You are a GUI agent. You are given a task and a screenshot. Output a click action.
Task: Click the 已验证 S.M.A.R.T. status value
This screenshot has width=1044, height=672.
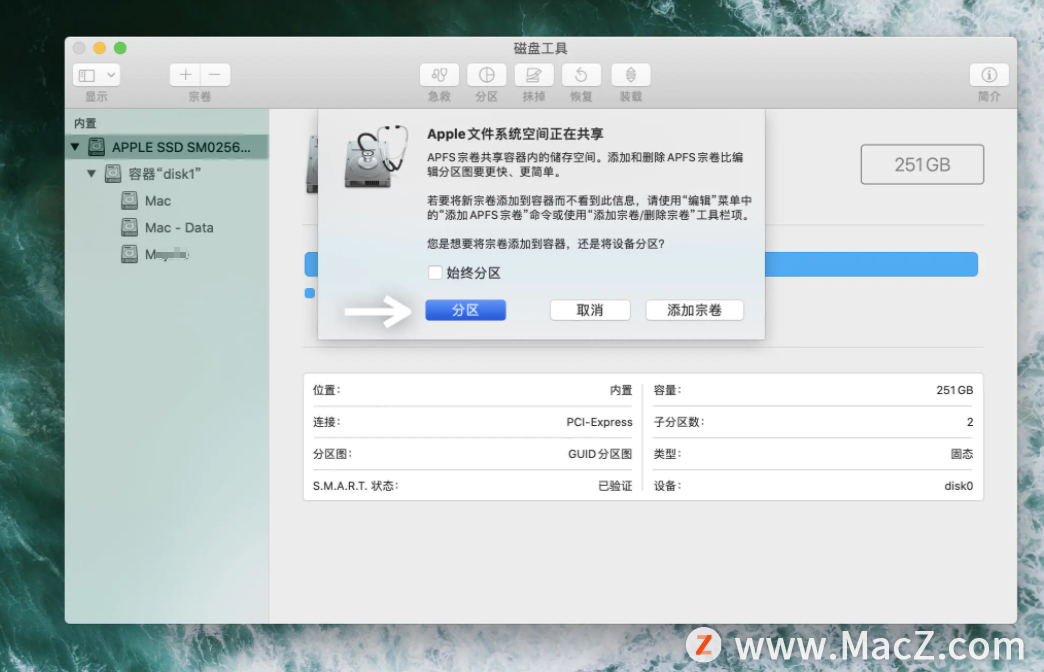[x=615, y=486]
